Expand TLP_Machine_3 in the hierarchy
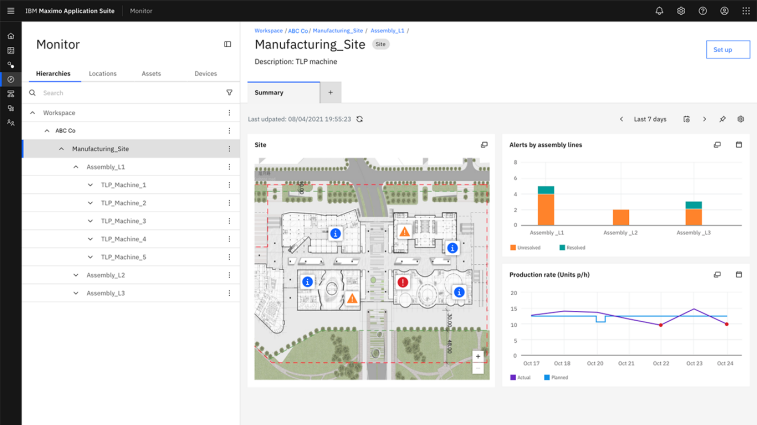 [90, 221]
